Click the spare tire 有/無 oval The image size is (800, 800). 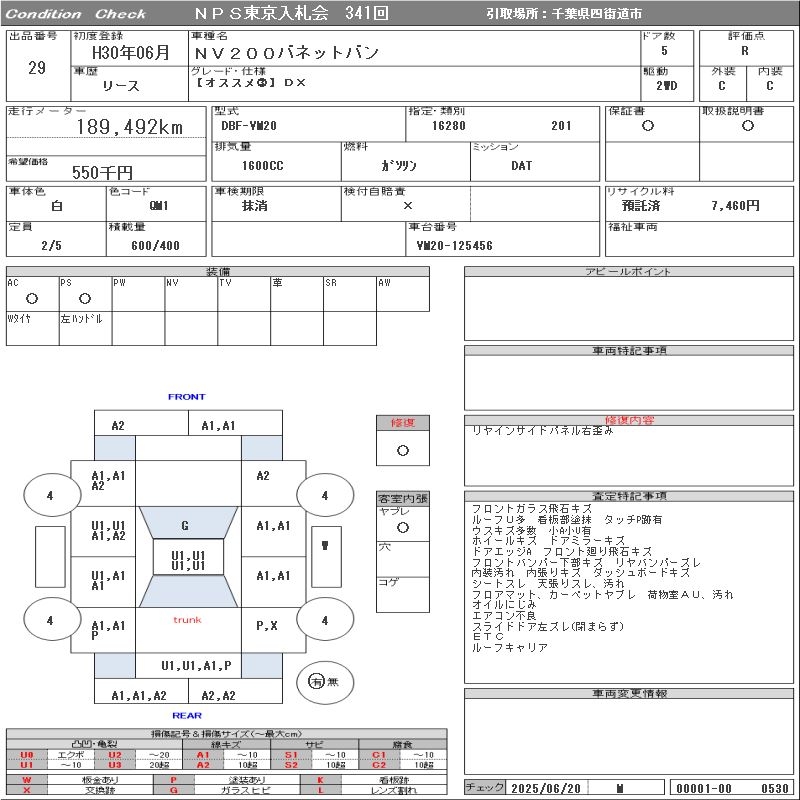[x=324, y=681]
